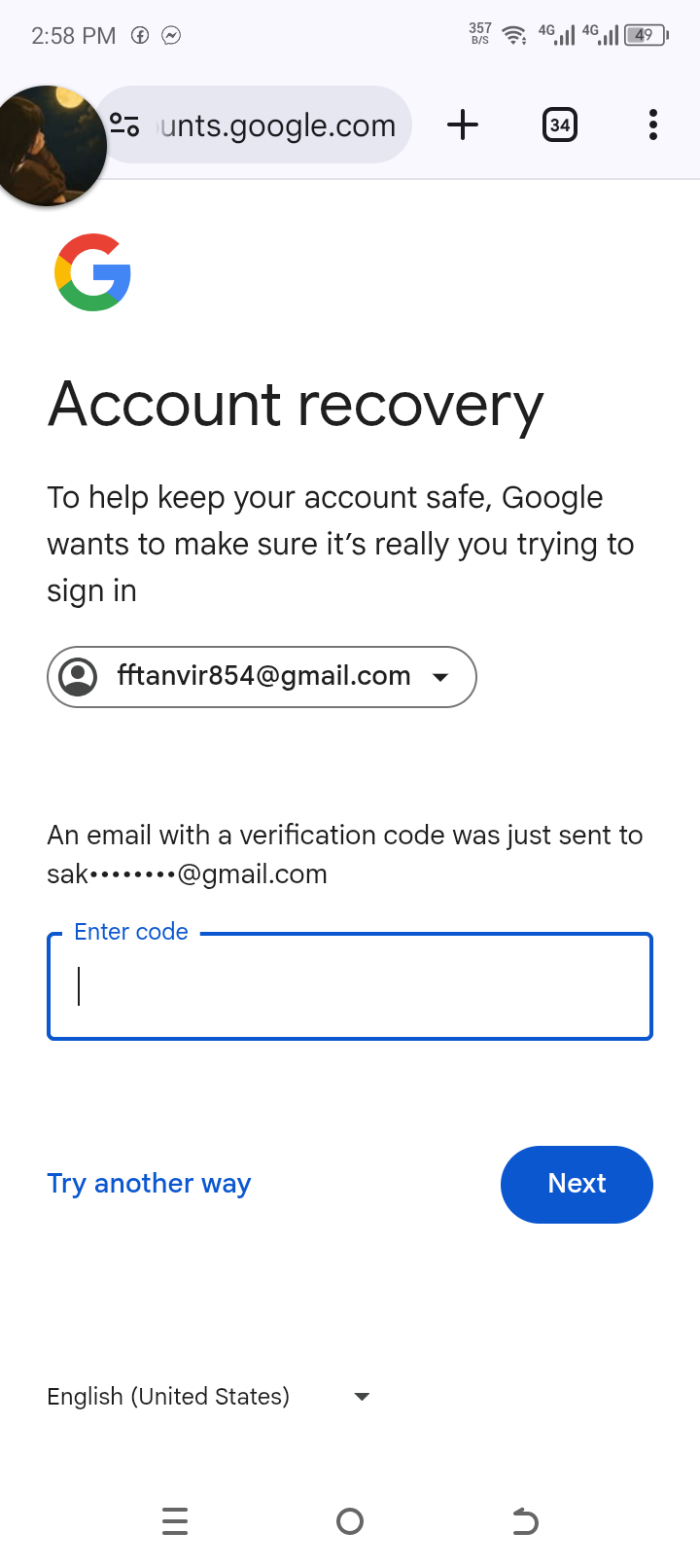Screen dimensions: 700x1568
Task: Tap the Messenger notification icon in status bar
Action: 171,36
